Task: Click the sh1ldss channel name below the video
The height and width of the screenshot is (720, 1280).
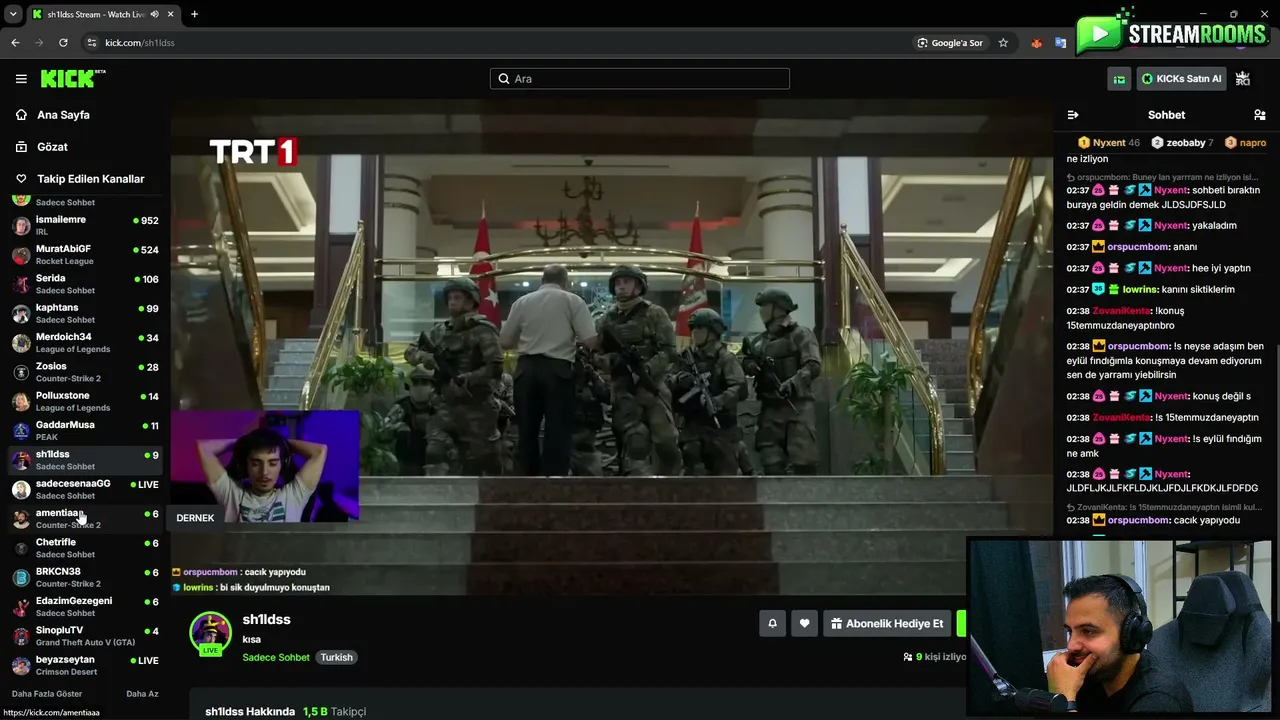Action: pyautogui.click(x=266, y=620)
